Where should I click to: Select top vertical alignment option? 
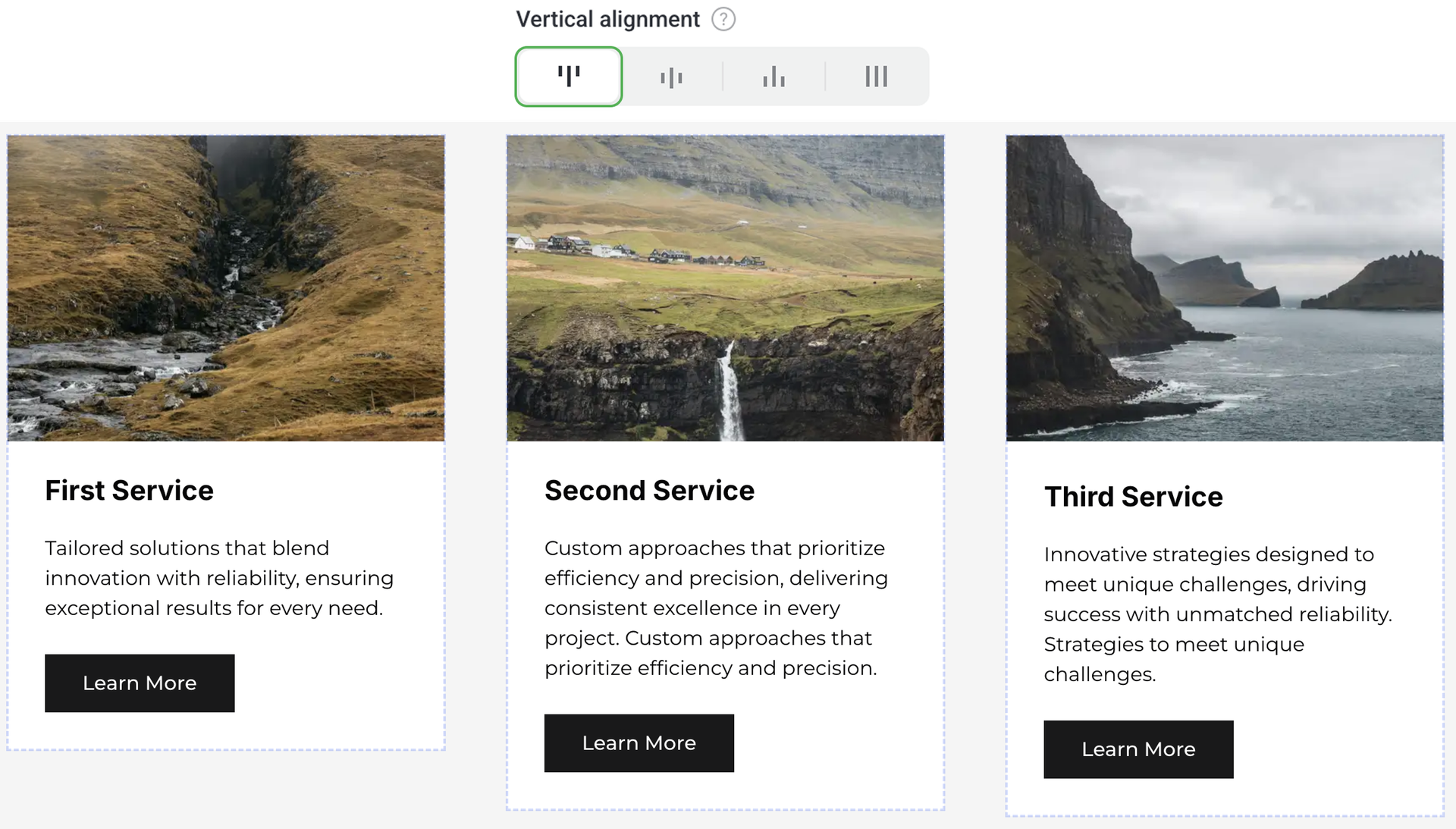[569, 77]
